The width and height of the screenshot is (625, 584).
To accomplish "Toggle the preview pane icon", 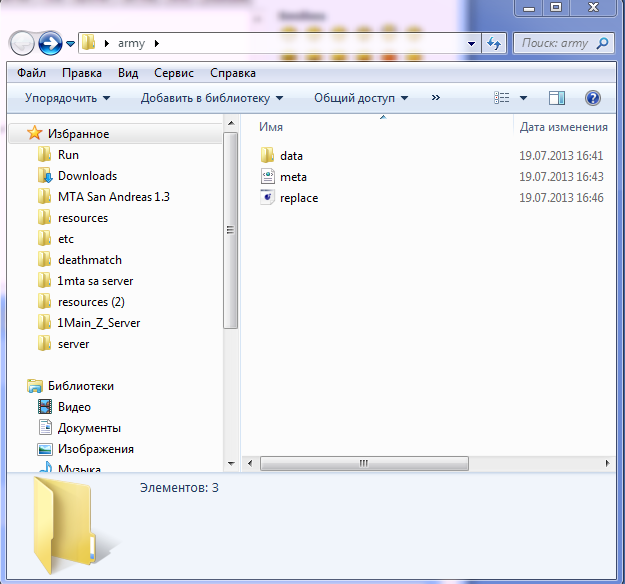I will point(556,98).
